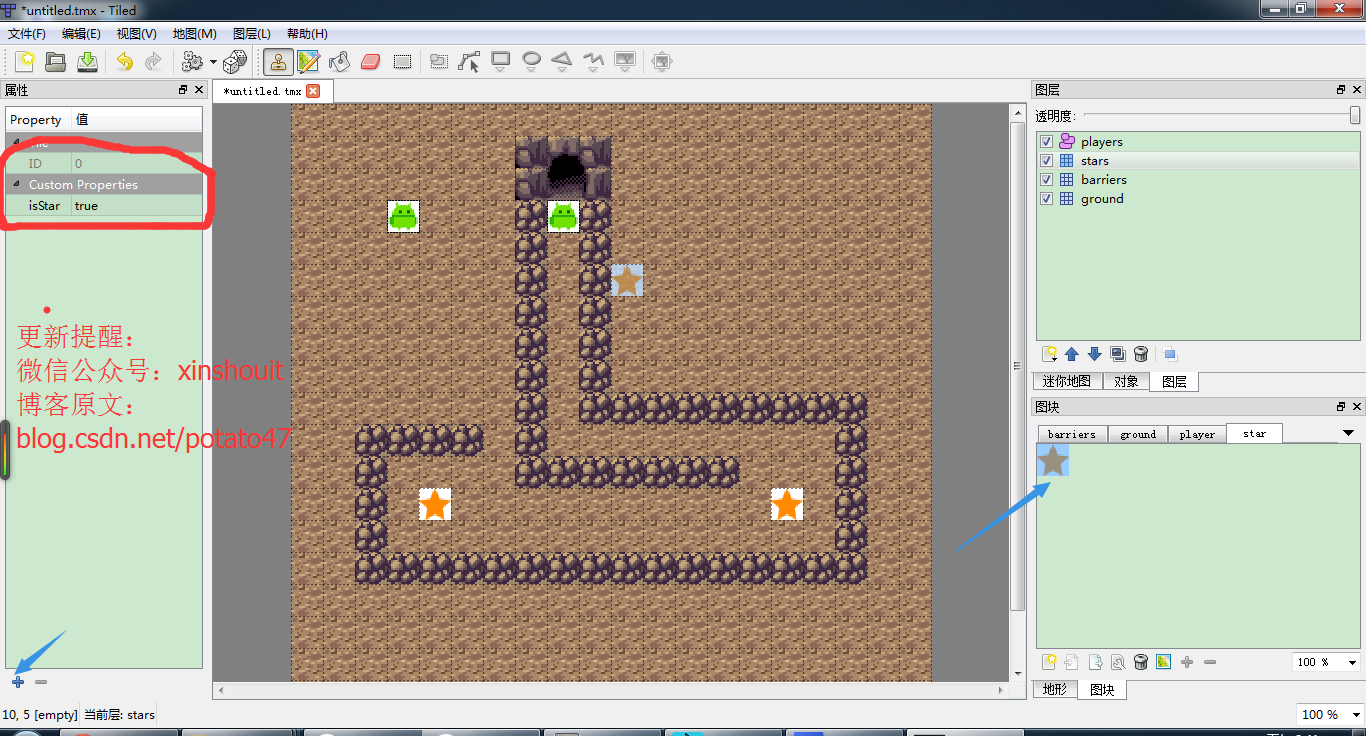Open the 视图(V) menu
The width and height of the screenshot is (1366, 736).
[x=136, y=34]
